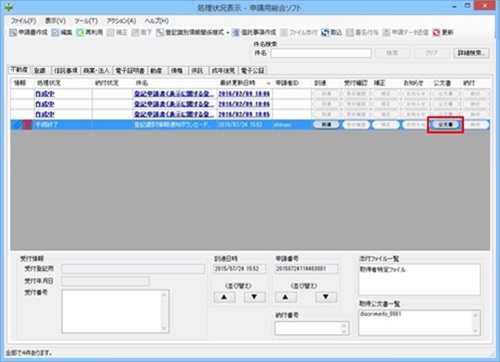Click the 到達日時 value field

pos(240,269)
